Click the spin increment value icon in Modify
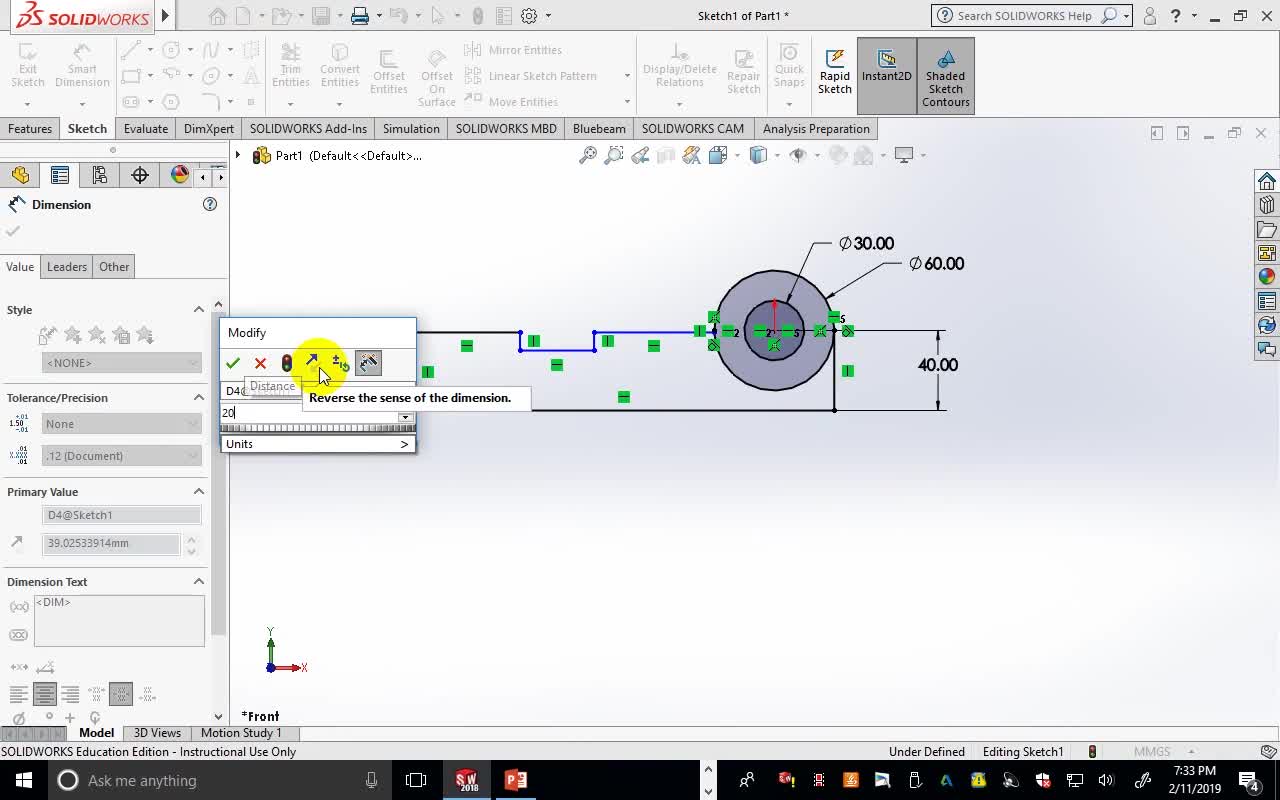This screenshot has height=800, width=1280. [x=340, y=363]
